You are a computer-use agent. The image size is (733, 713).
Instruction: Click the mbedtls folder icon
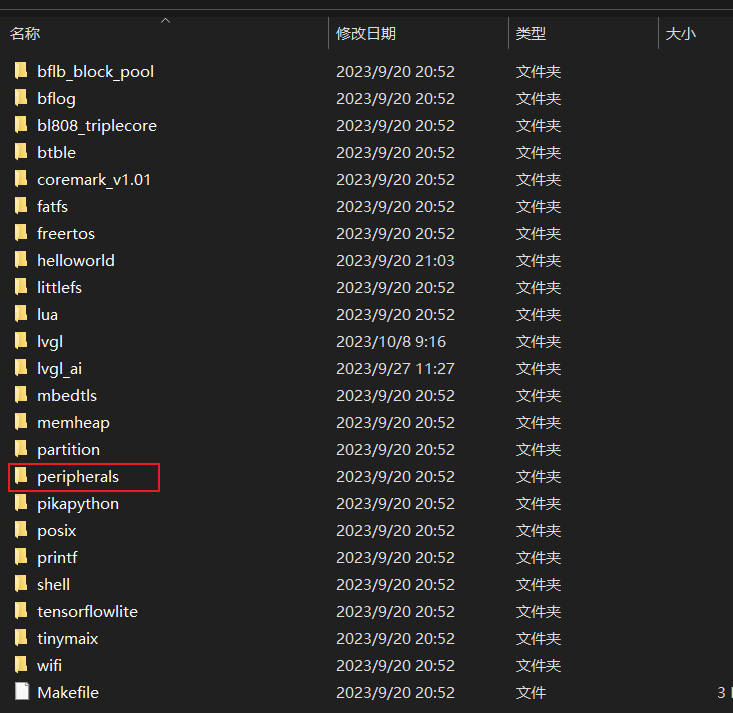pyautogui.click(x=21, y=396)
